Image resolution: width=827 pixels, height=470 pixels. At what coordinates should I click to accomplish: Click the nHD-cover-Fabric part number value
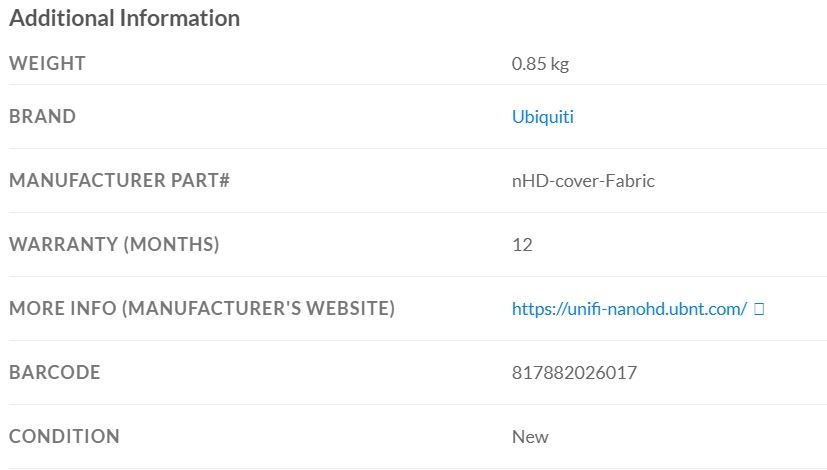(583, 181)
